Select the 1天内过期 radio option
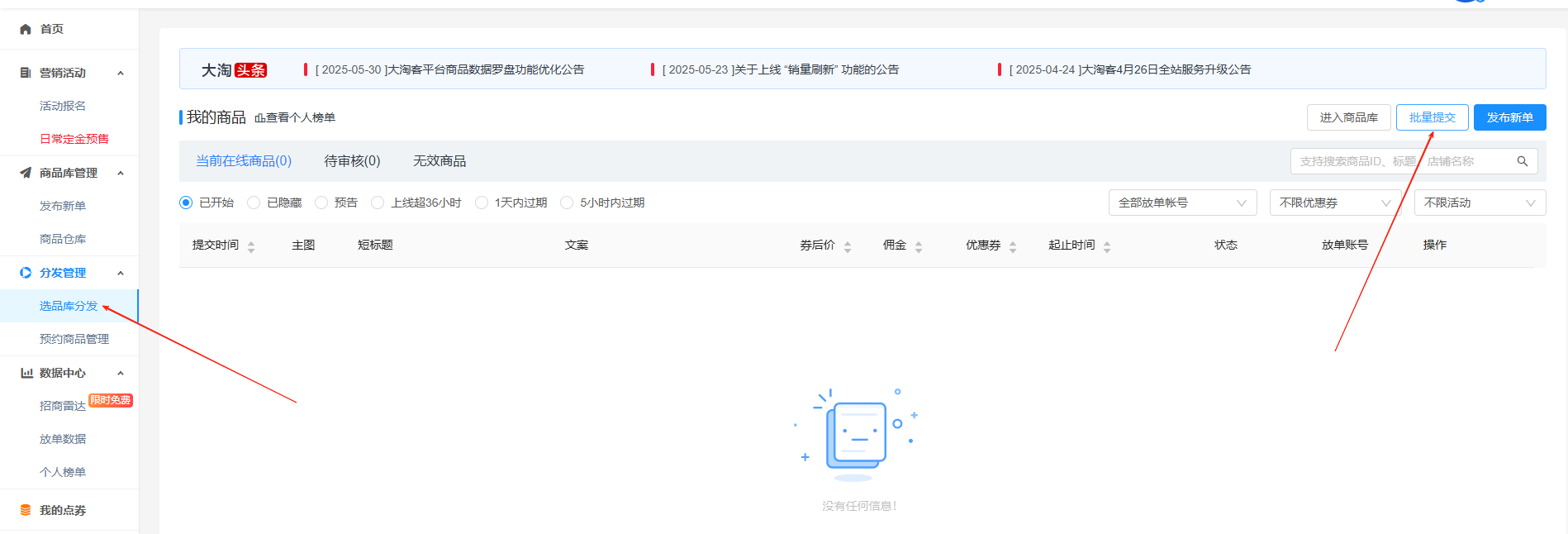 (x=482, y=203)
